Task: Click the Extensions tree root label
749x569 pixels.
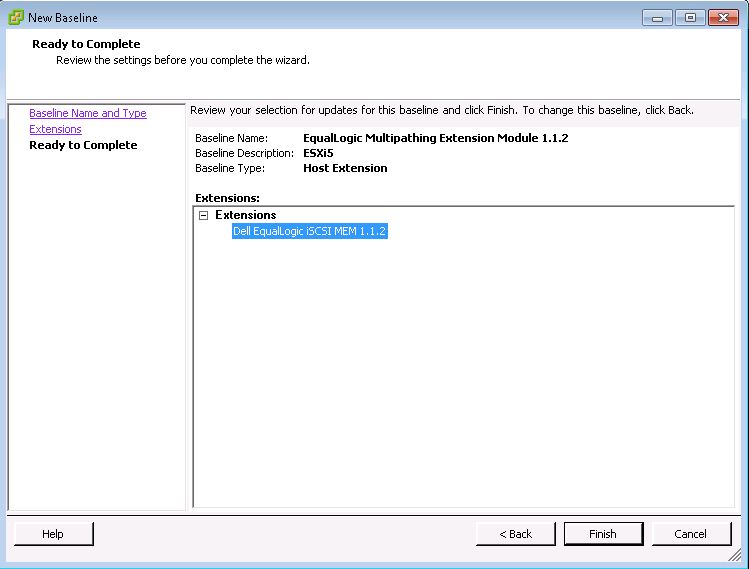Action: [x=246, y=215]
